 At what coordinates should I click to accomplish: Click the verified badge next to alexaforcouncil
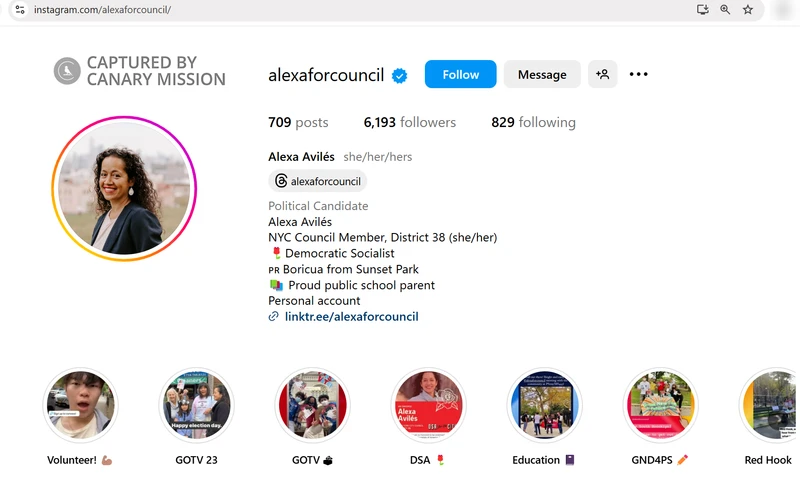point(399,76)
